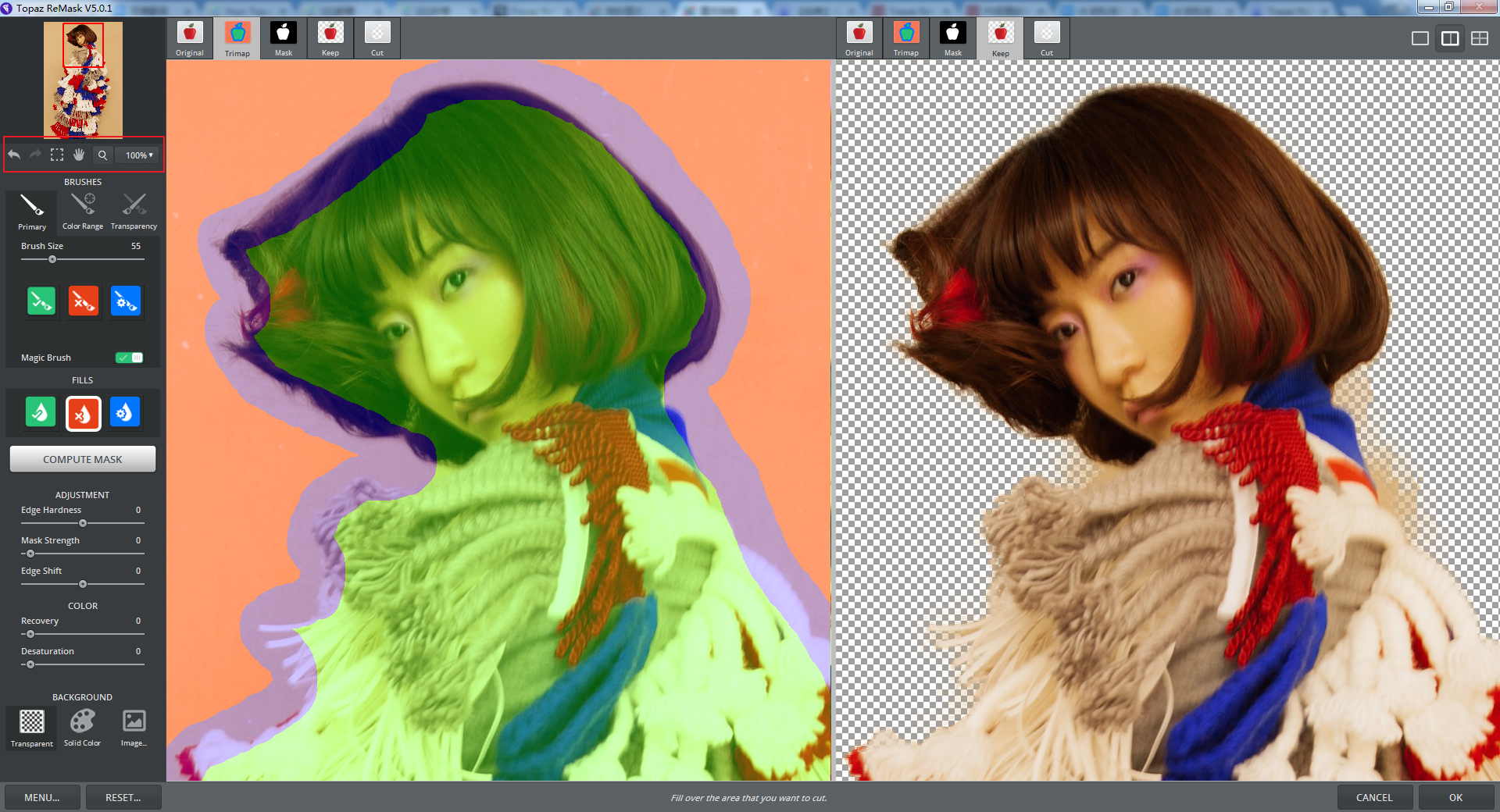Viewport: 1500px width, 812px height.
Task: Select the Hand pan tool
Action: click(x=79, y=155)
